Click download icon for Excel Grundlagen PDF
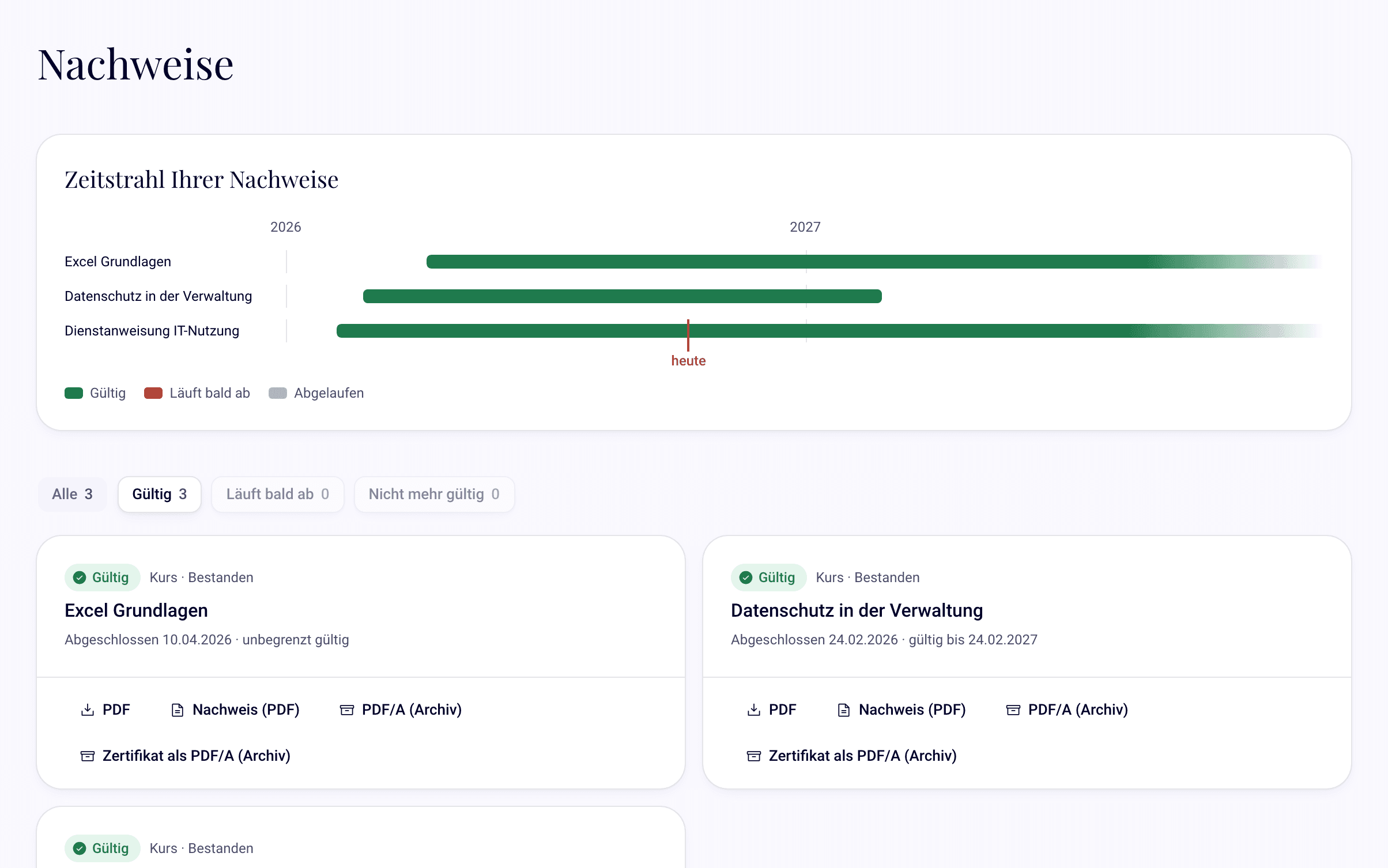The width and height of the screenshot is (1388, 868). 88,710
